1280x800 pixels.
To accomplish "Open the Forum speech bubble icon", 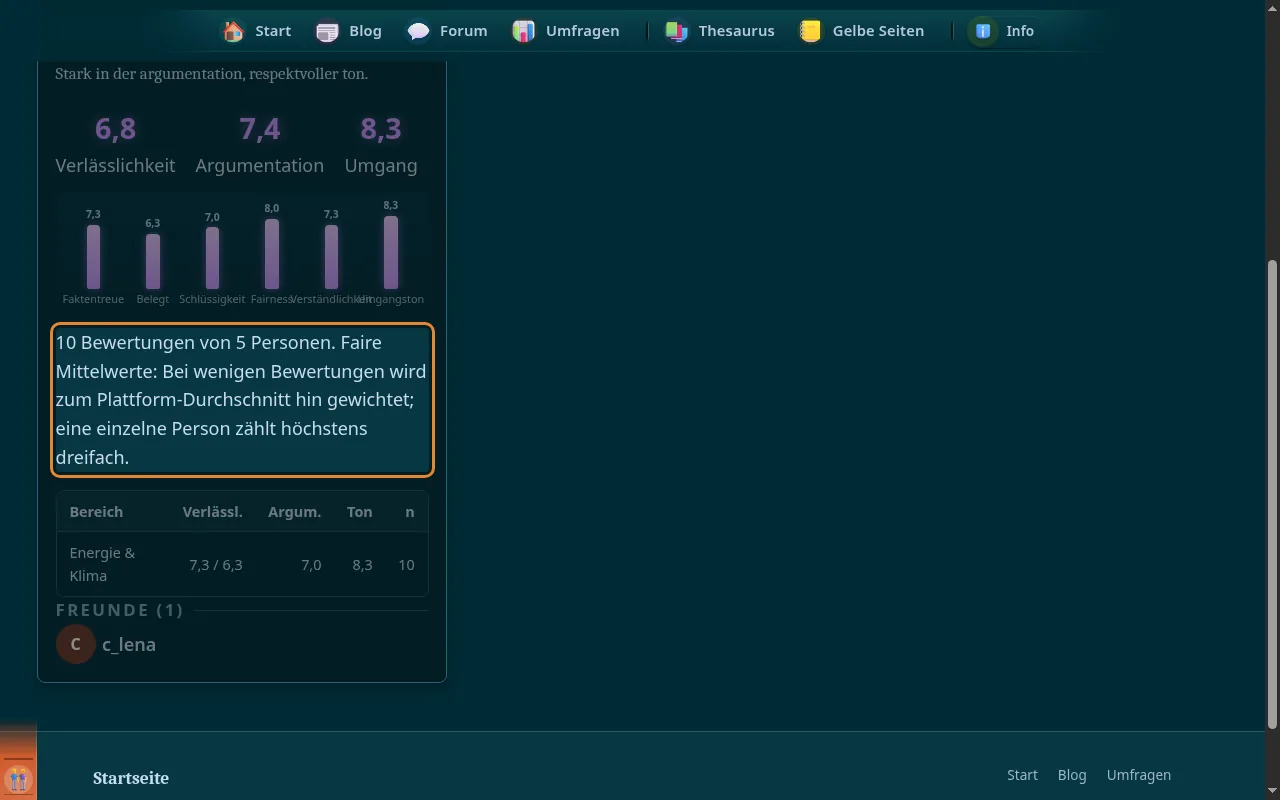I will pyautogui.click(x=419, y=31).
